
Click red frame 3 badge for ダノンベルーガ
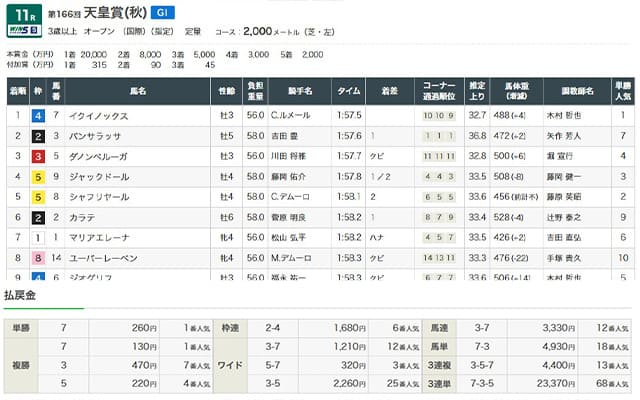tap(38, 157)
